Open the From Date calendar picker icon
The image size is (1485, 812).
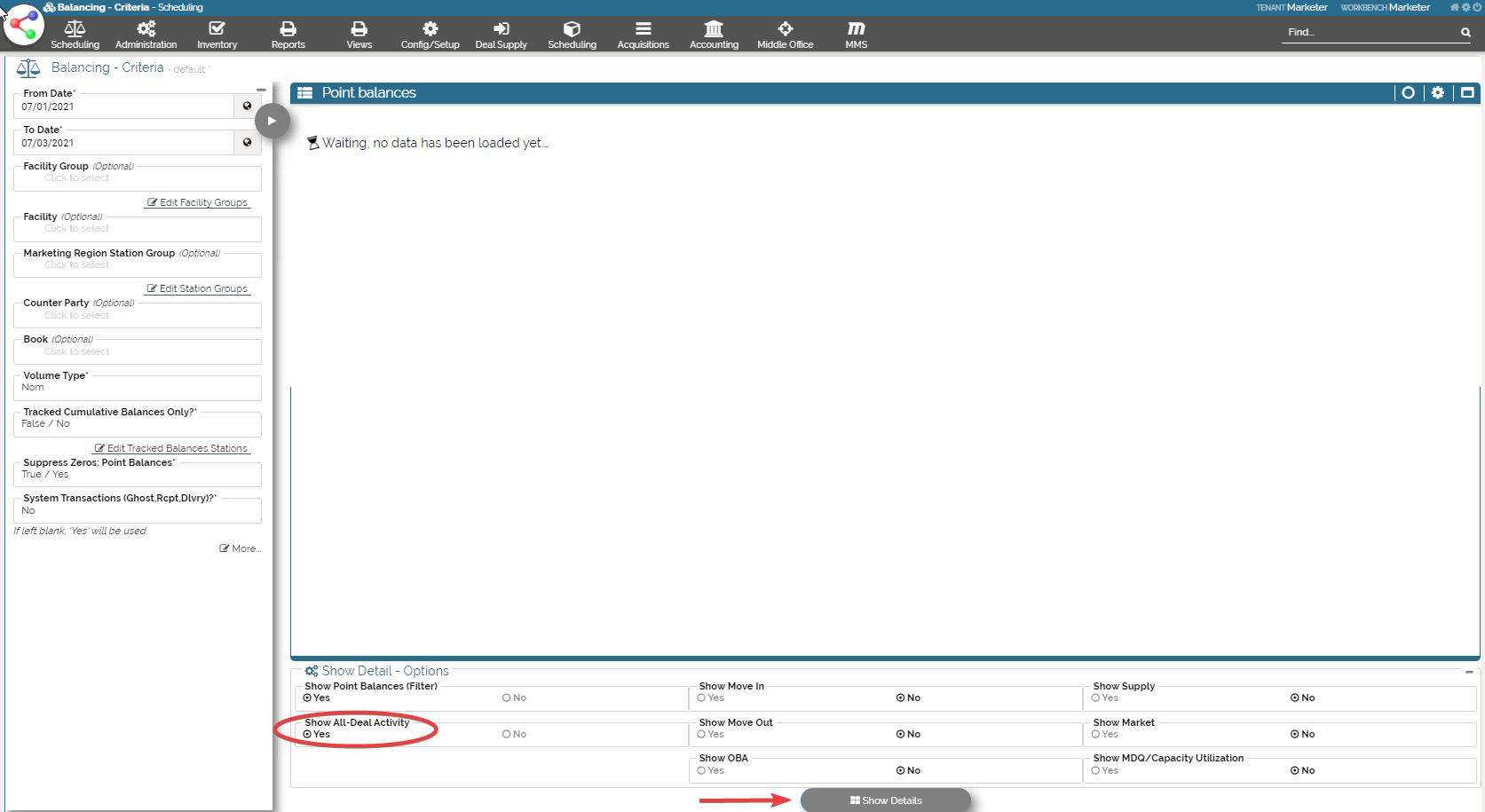(247, 106)
